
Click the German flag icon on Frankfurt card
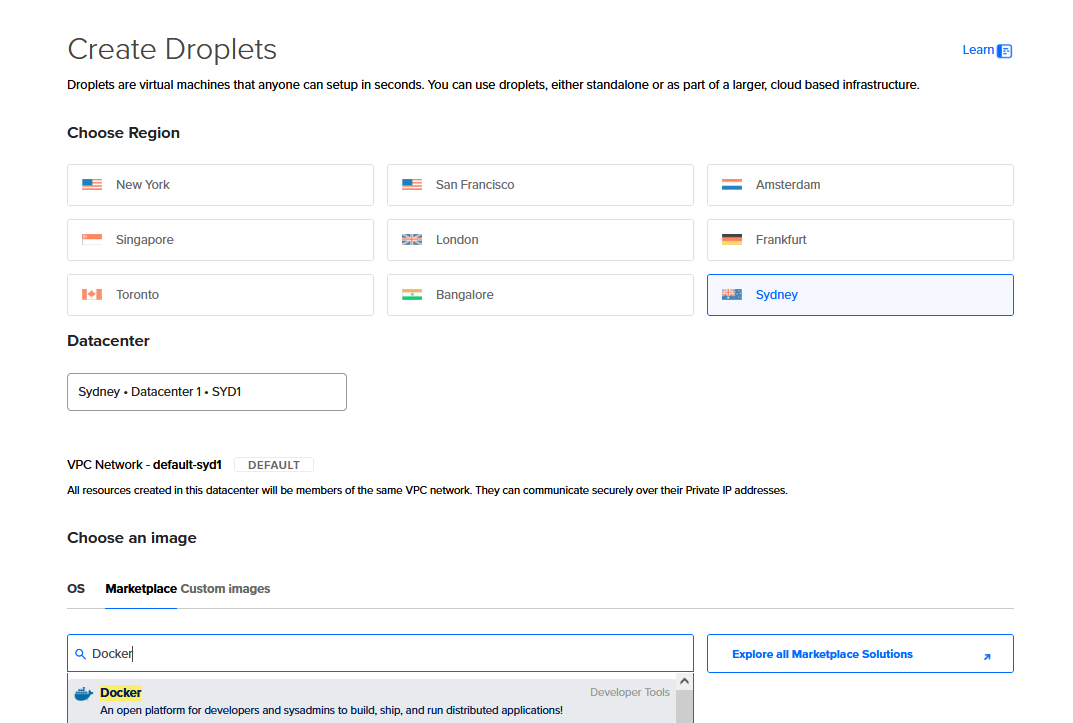(732, 239)
